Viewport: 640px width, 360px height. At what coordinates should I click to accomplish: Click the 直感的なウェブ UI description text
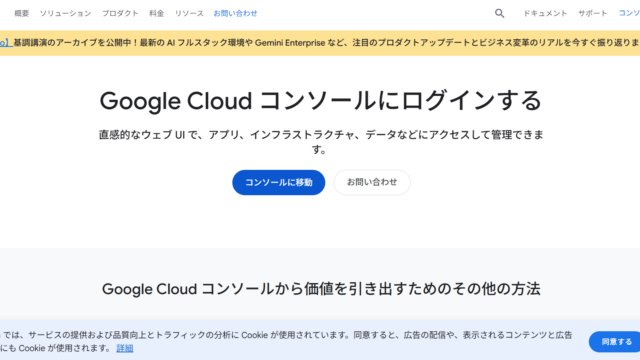coord(321,142)
